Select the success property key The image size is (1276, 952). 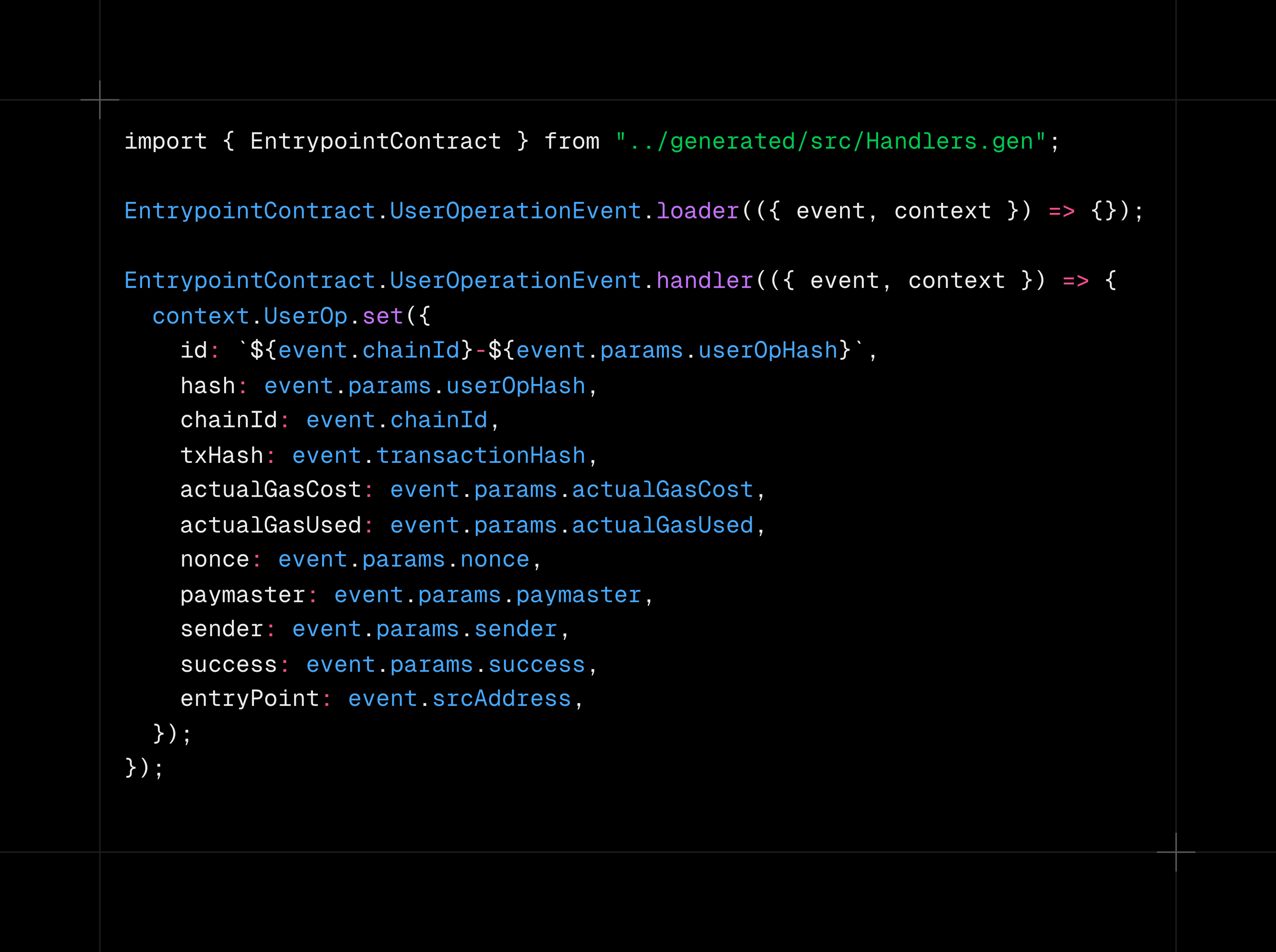[x=229, y=664]
